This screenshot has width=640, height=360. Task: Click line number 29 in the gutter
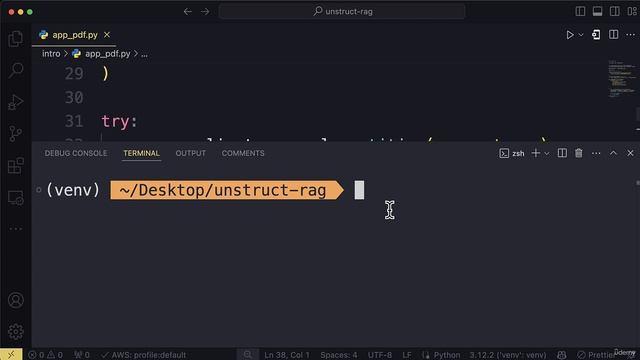click(74, 73)
